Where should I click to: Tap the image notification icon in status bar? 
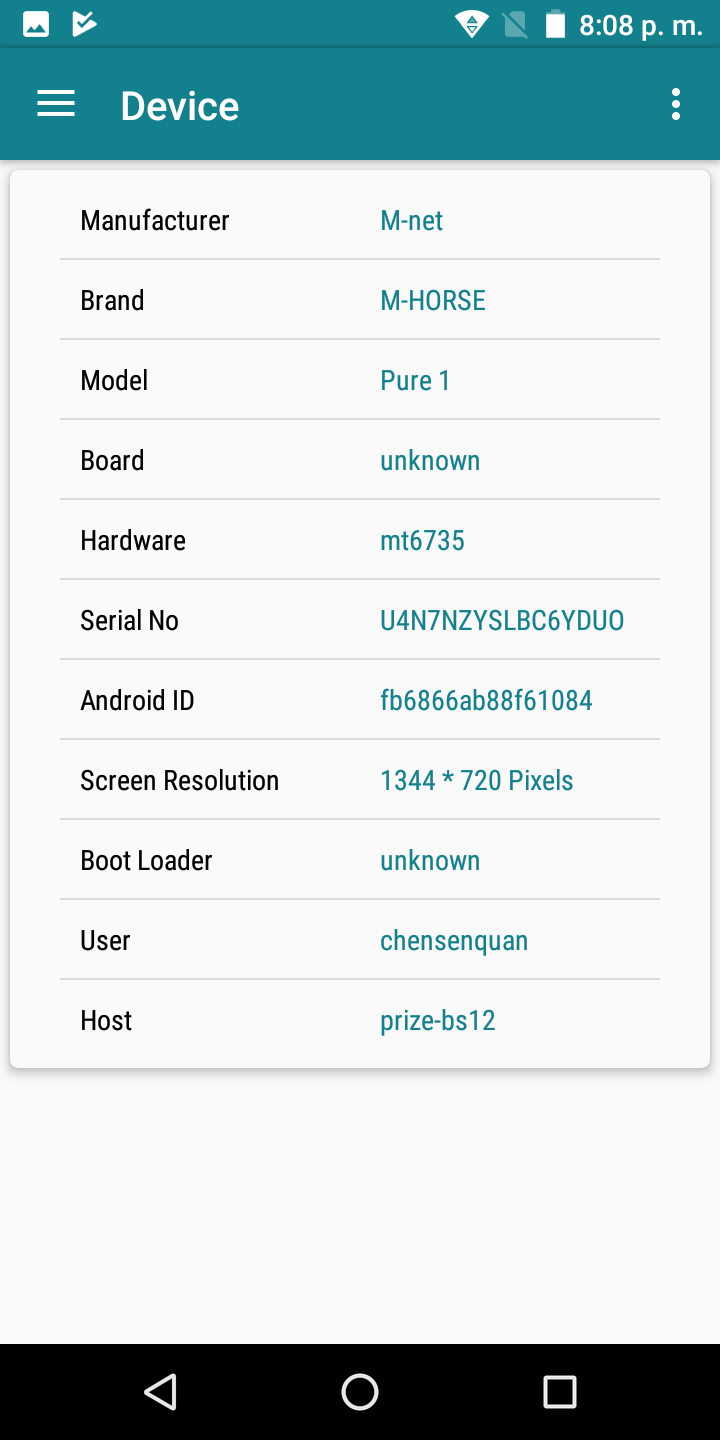(x=36, y=24)
